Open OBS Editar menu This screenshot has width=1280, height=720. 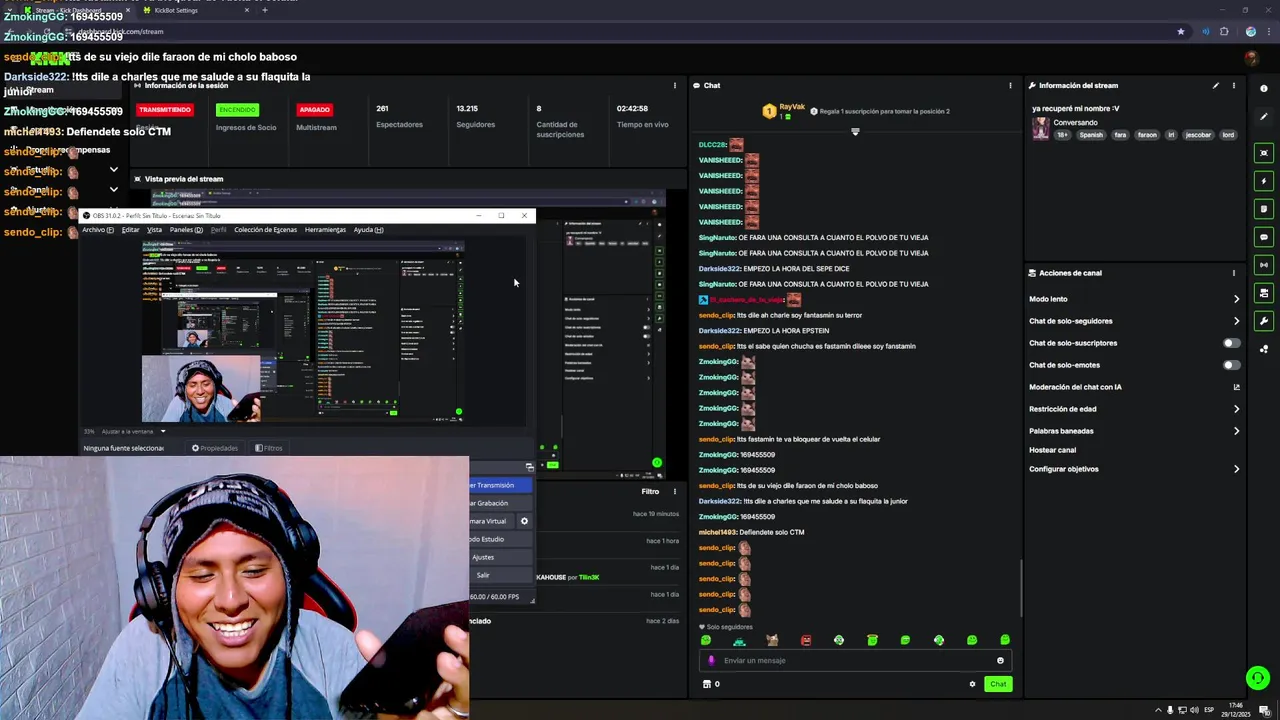(131, 230)
